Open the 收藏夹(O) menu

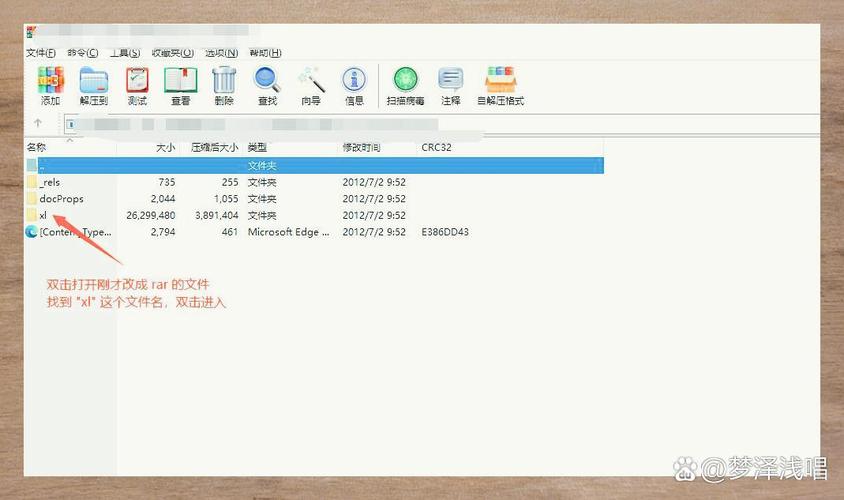[173, 53]
